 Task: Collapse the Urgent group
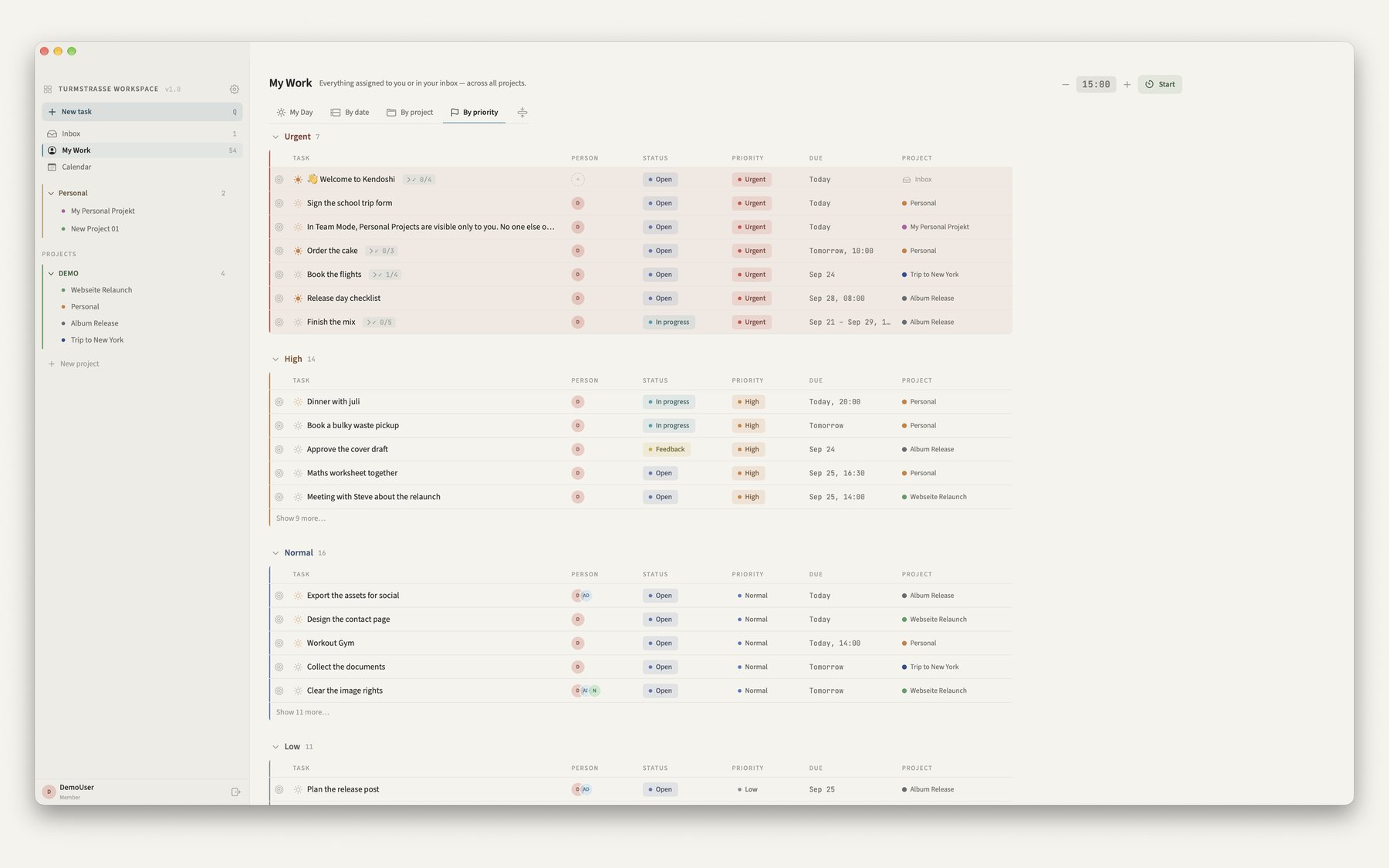275,137
